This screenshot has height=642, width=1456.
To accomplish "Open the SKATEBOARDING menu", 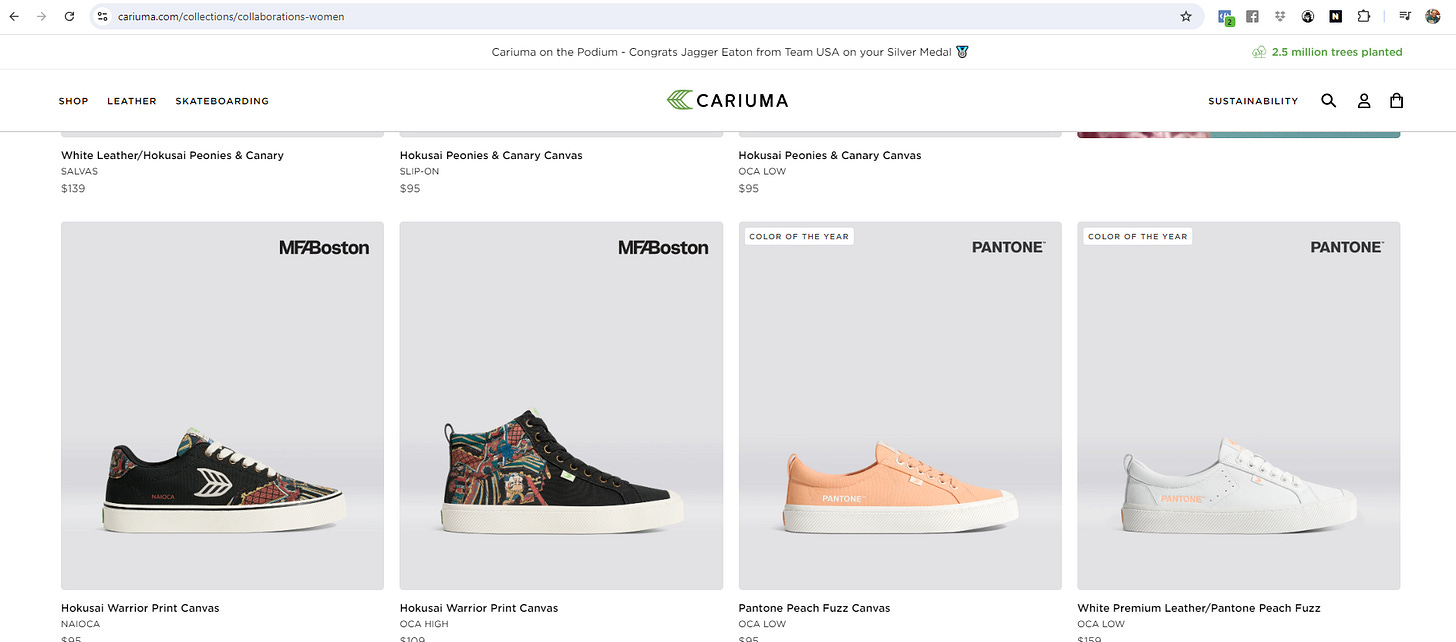I will (x=222, y=101).
